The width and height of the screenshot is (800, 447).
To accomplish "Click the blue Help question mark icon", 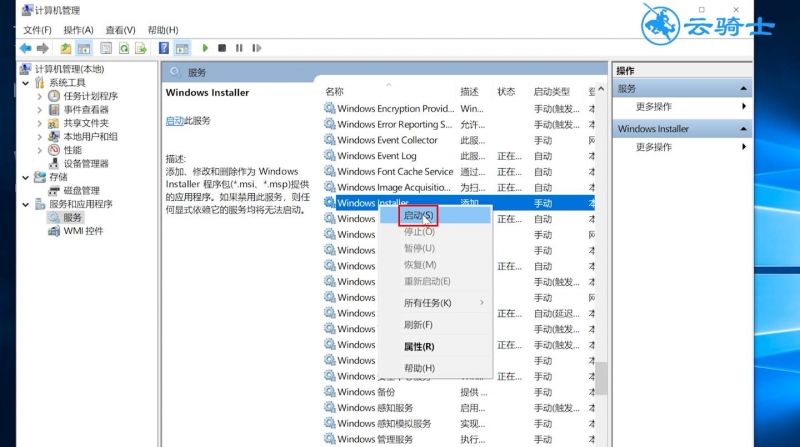I will pos(164,48).
